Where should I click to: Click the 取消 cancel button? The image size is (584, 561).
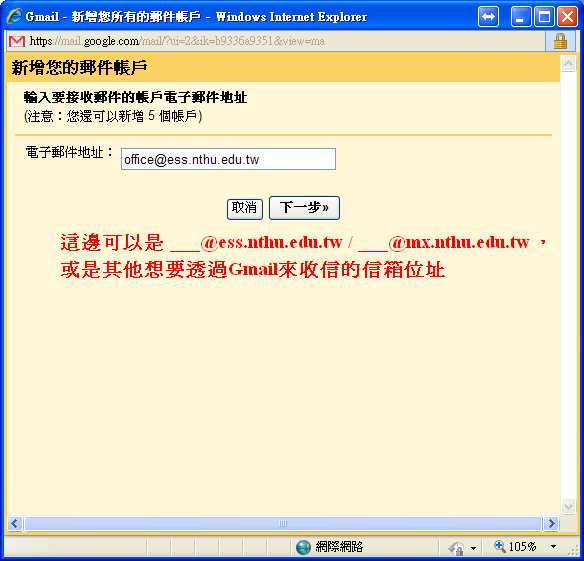(x=245, y=209)
